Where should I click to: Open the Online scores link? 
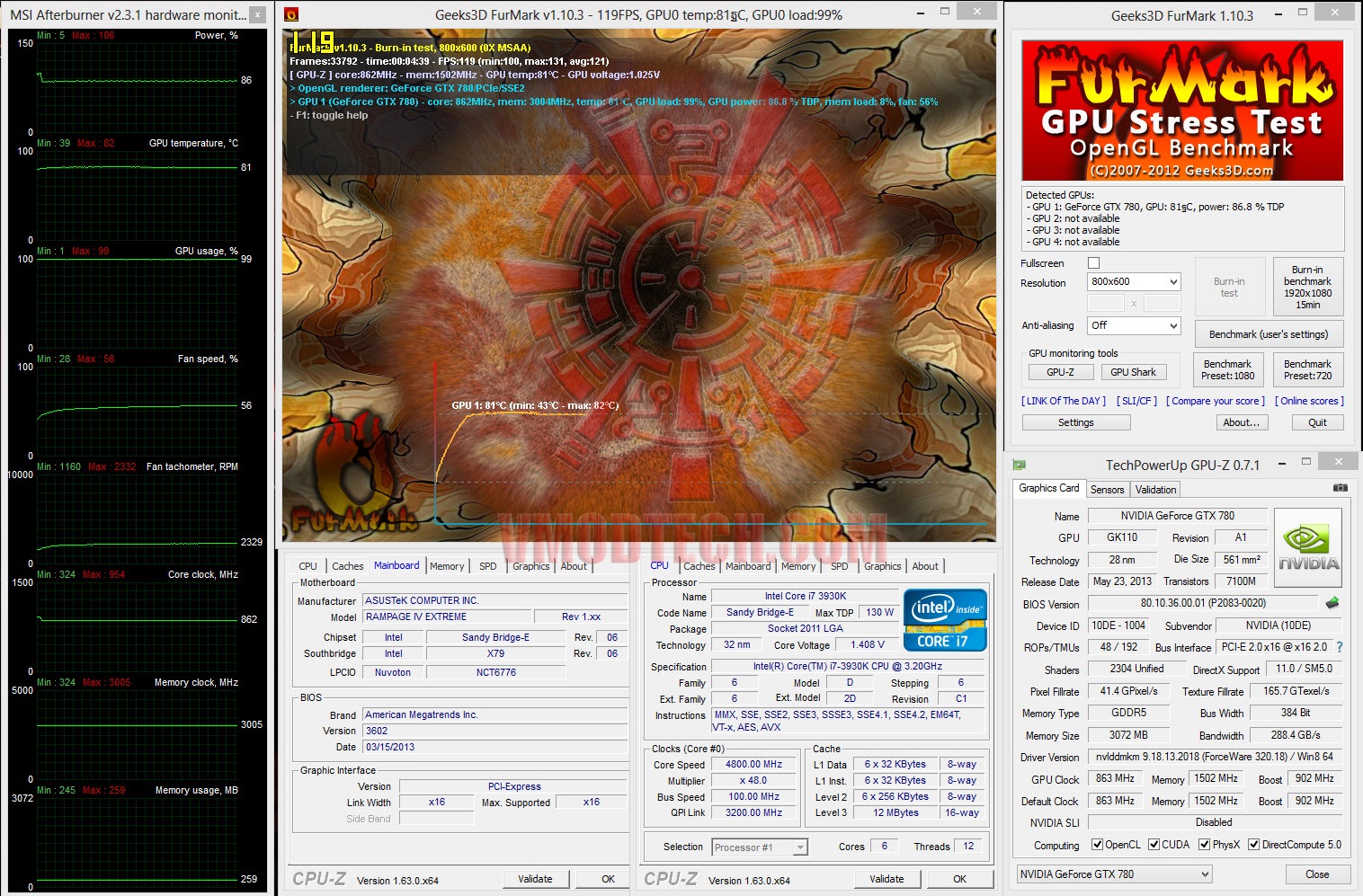(x=1309, y=401)
